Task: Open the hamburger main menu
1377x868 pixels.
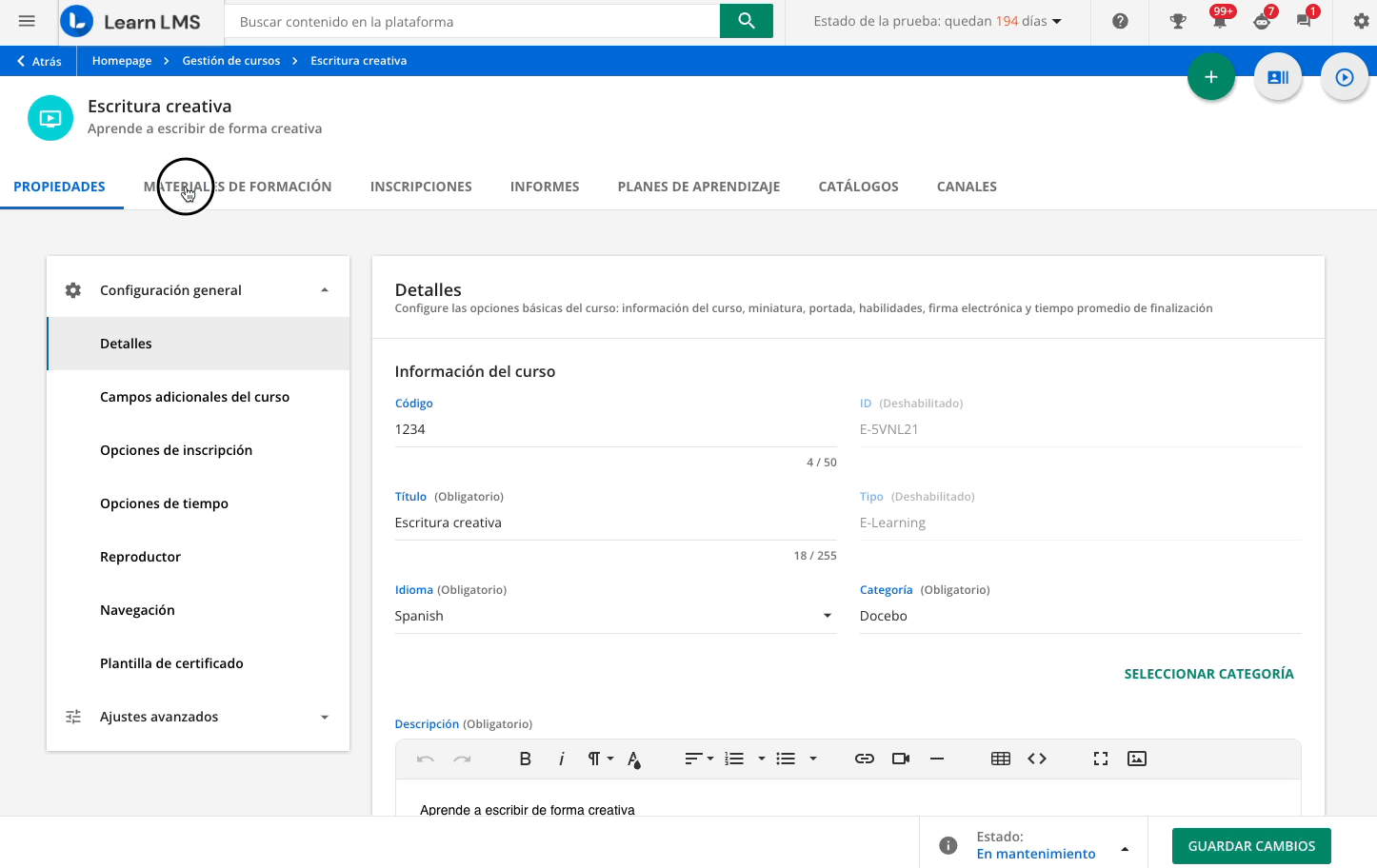Action: pyautogui.click(x=27, y=21)
